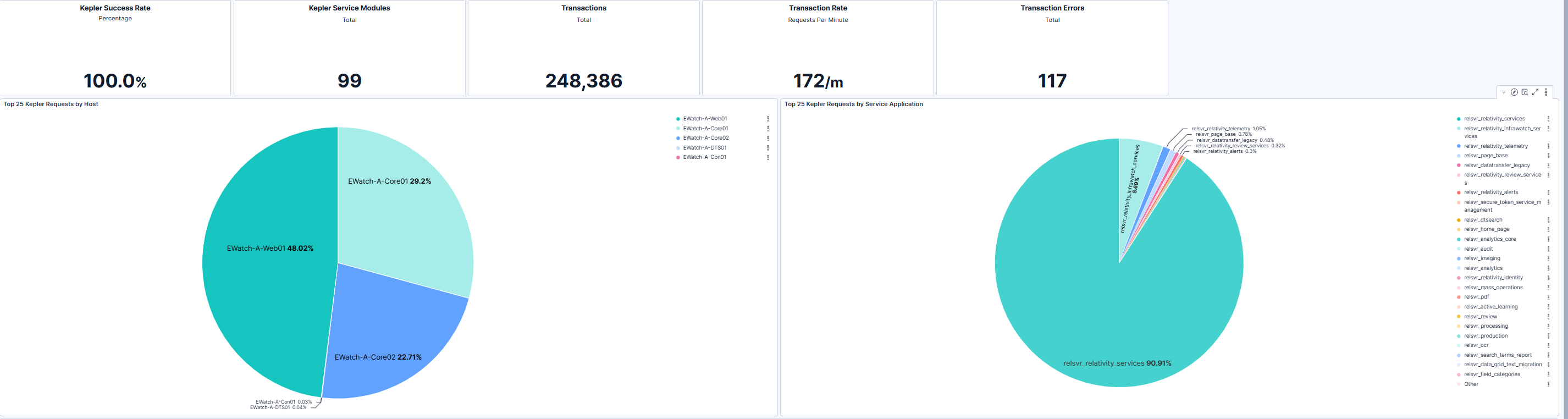Toggle relsvr_relativity_telemetry legend item
Image resolution: width=1568 pixels, height=419 pixels.
tap(1495, 146)
